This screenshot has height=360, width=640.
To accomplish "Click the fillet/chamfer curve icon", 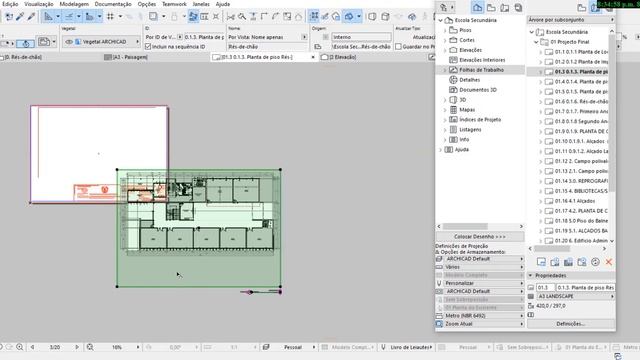I will pyautogui.click(x=276, y=17).
